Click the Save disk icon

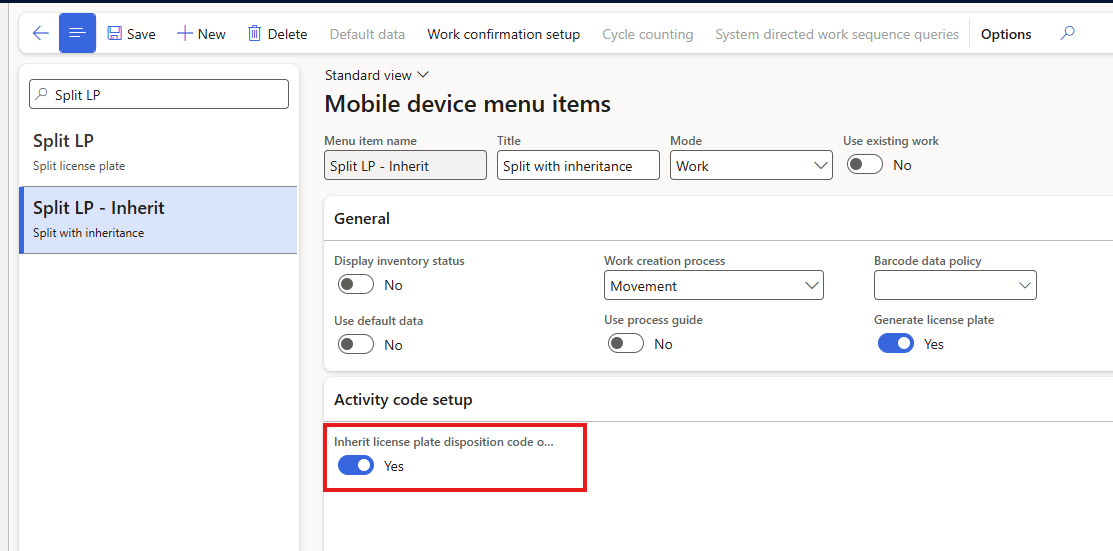tap(115, 33)
